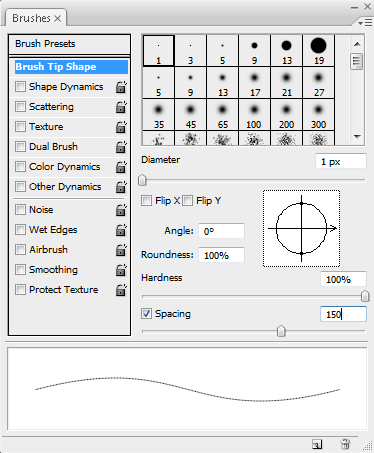Toggle lock icon for Dual Brush
Screen dimensions: 374x453
(x=121, y=147)
